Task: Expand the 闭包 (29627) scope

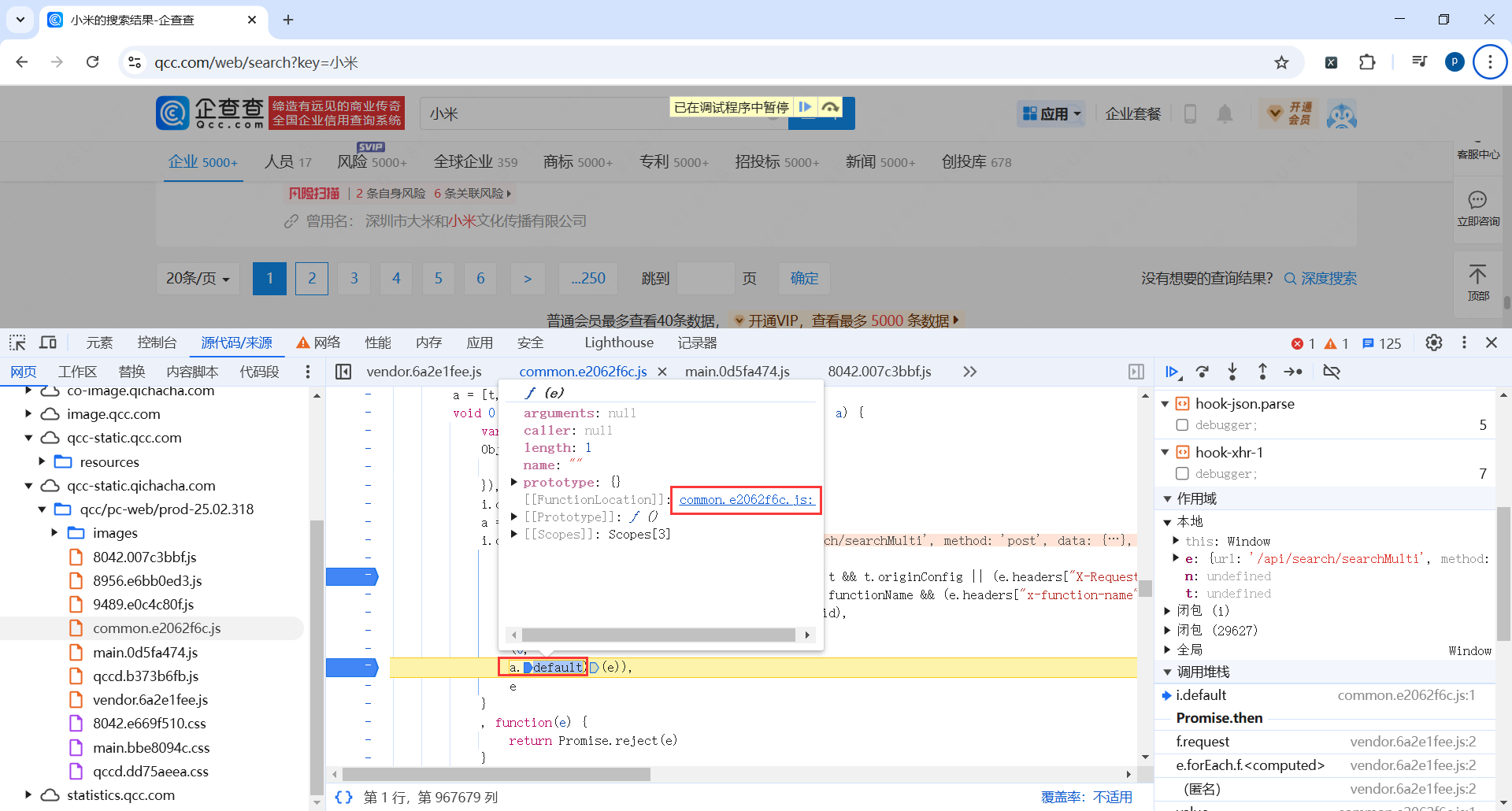Action: 1167,630
